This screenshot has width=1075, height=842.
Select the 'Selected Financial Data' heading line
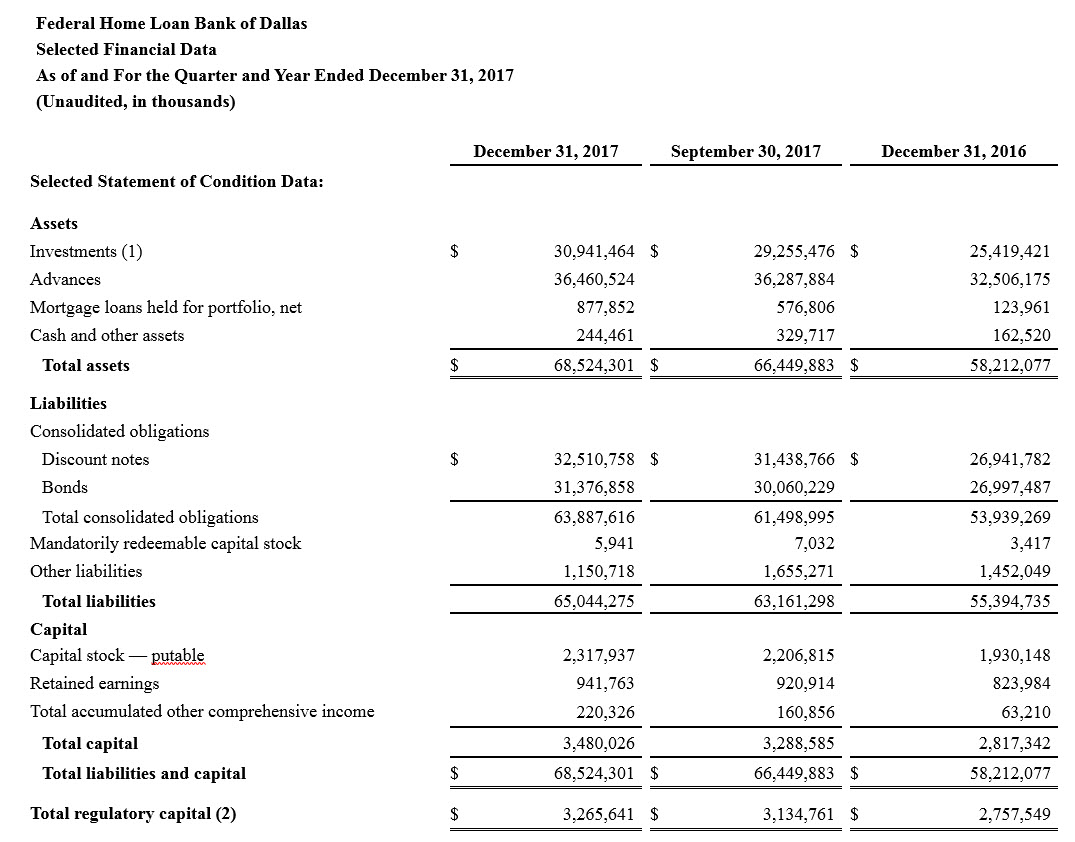tap(126, 49)
